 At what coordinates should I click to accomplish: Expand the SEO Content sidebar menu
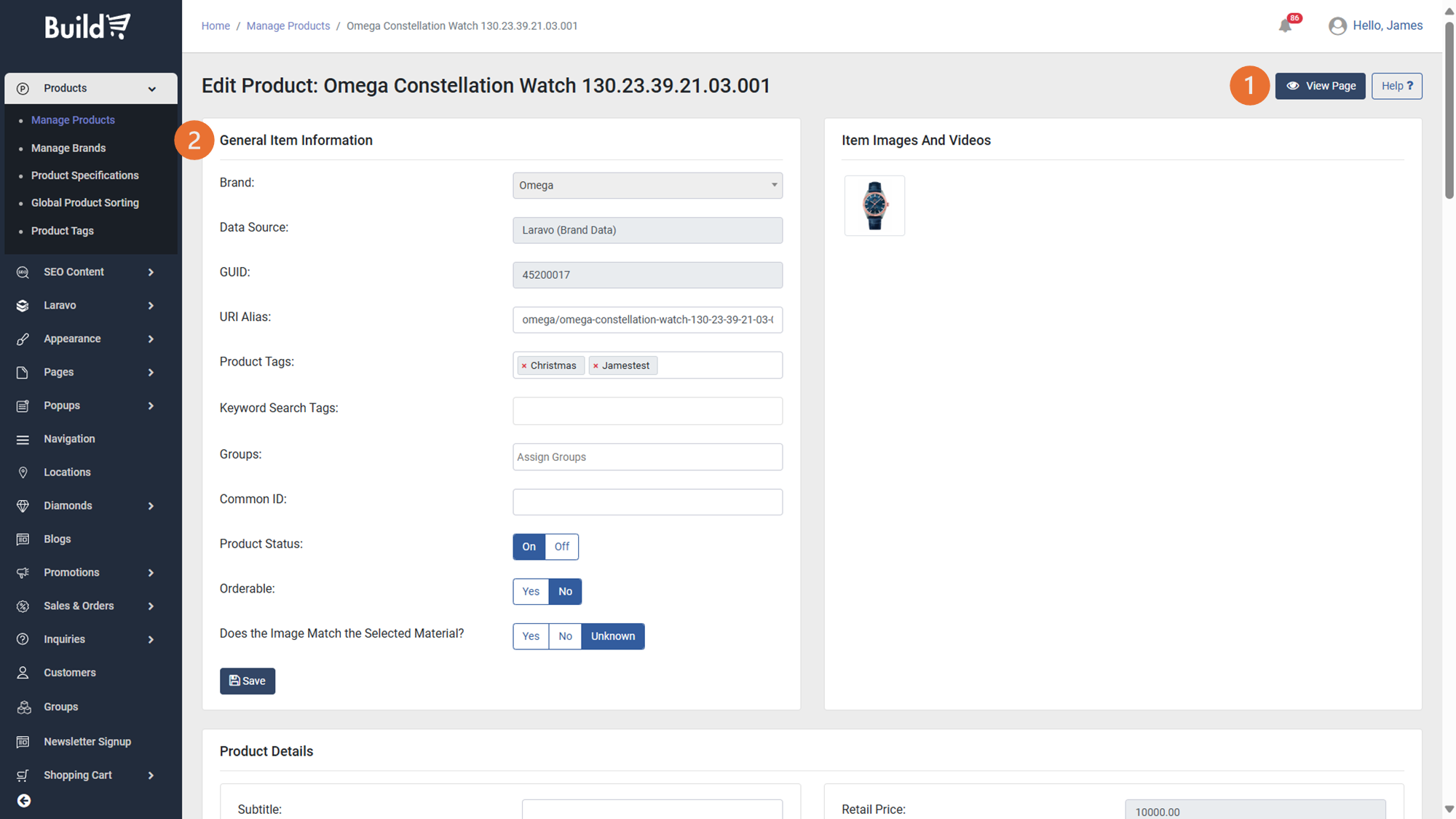coord(87,272)
